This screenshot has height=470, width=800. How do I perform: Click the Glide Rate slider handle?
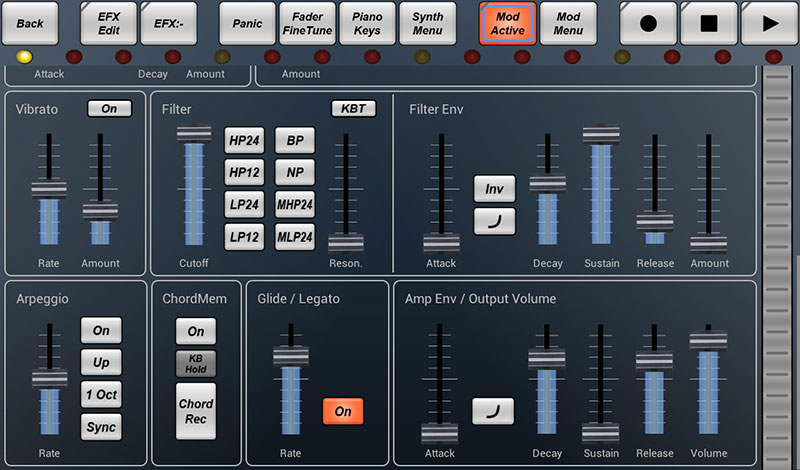pyautogui.click(x=291, y=356)
